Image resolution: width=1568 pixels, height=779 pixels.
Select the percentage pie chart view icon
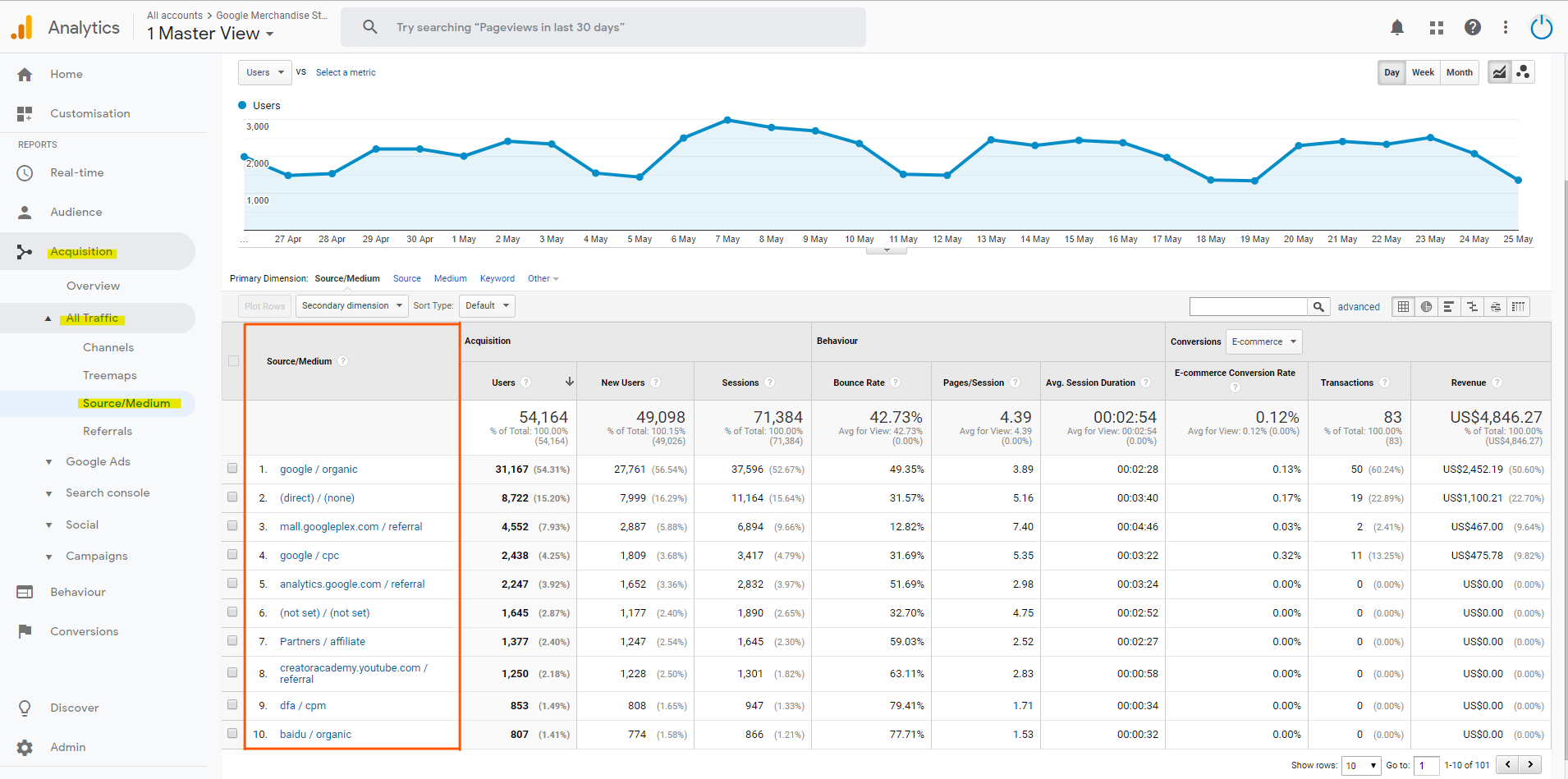click(x=1426, y=306)
